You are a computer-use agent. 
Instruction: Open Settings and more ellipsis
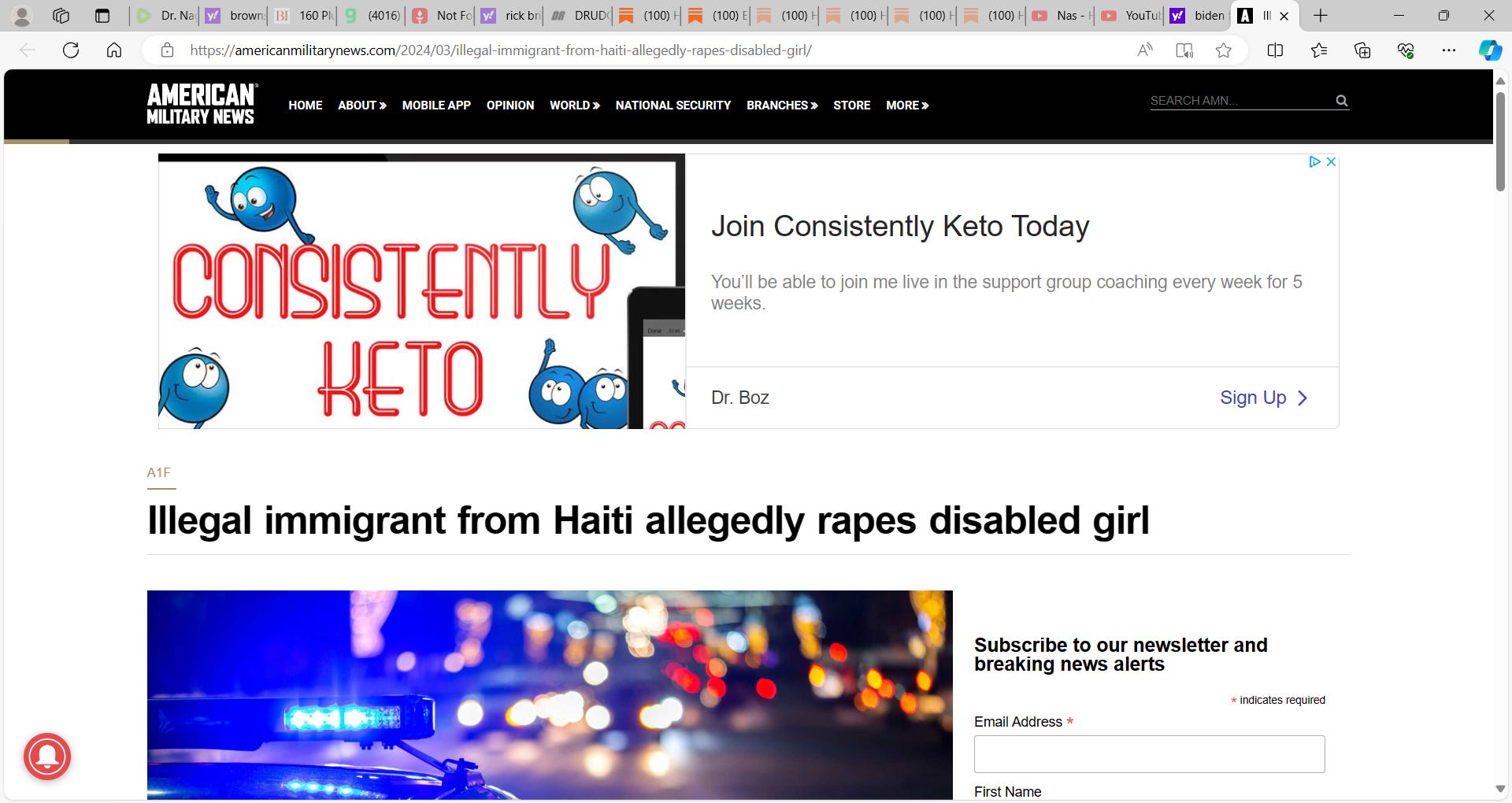pyautogui.click(x=1449, y=50)
